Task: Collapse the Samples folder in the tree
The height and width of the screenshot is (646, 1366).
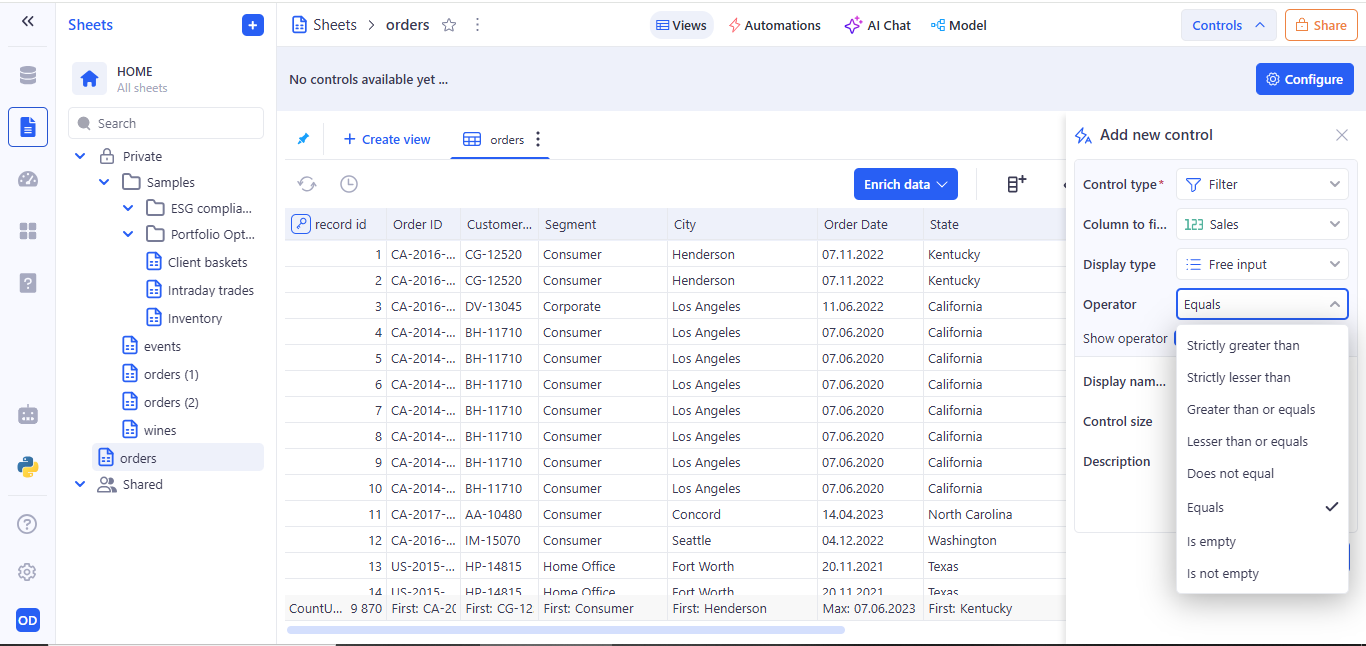Action: (104, 182)
